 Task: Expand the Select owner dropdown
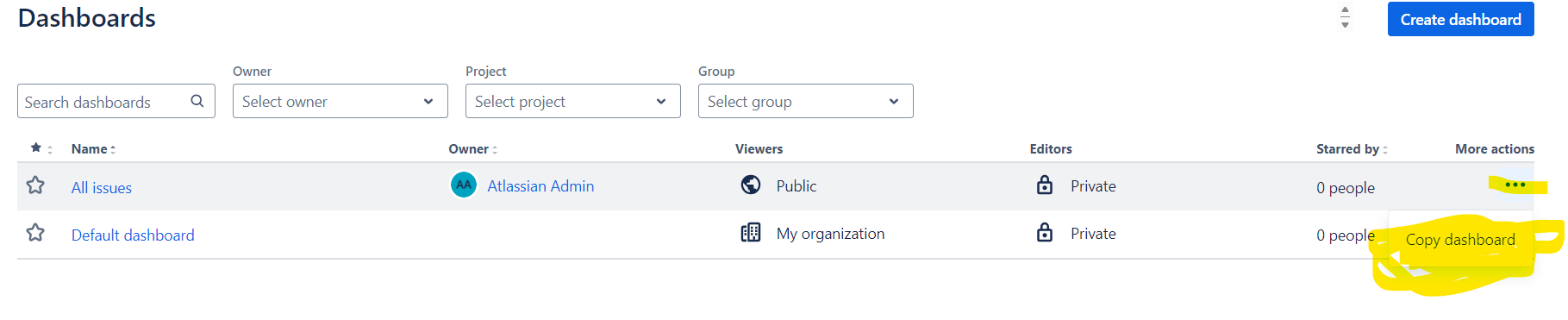tap(340, 101)
